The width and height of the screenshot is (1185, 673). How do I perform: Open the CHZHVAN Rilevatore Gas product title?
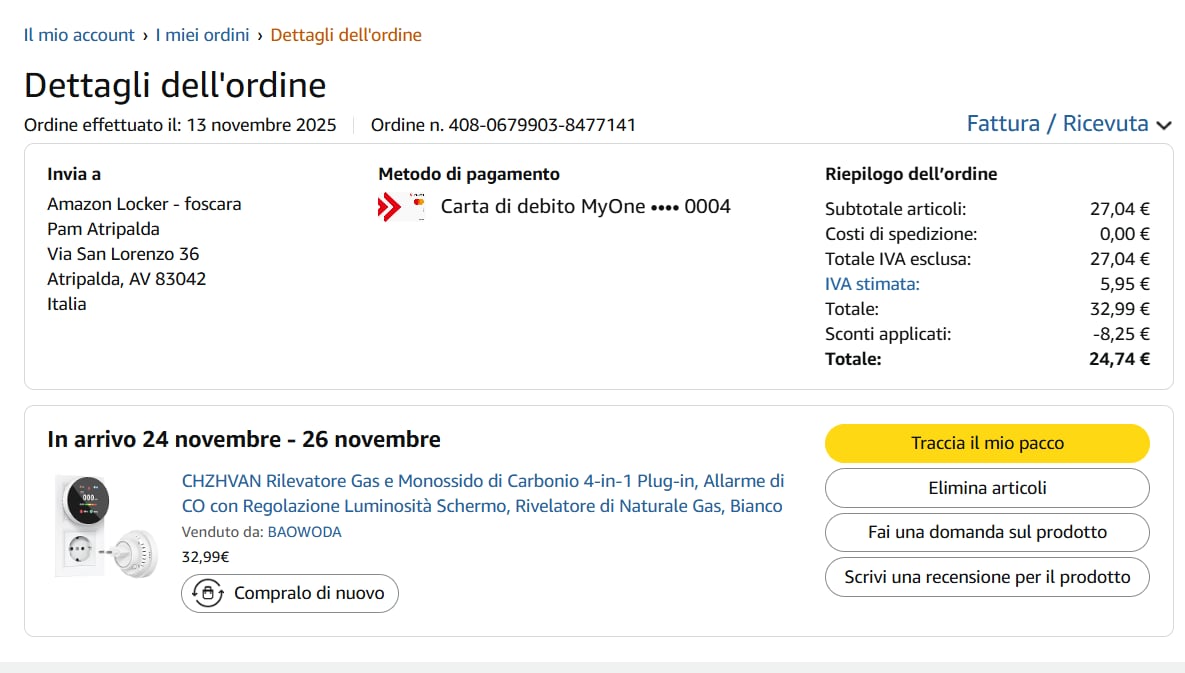pyautogui.click(x=482, y=493)
